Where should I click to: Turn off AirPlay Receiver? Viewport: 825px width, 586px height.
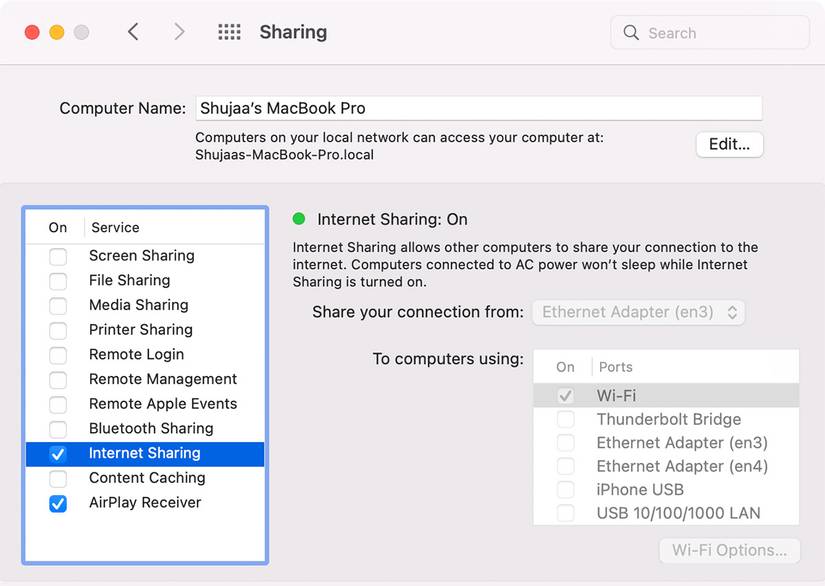point(57,502)
